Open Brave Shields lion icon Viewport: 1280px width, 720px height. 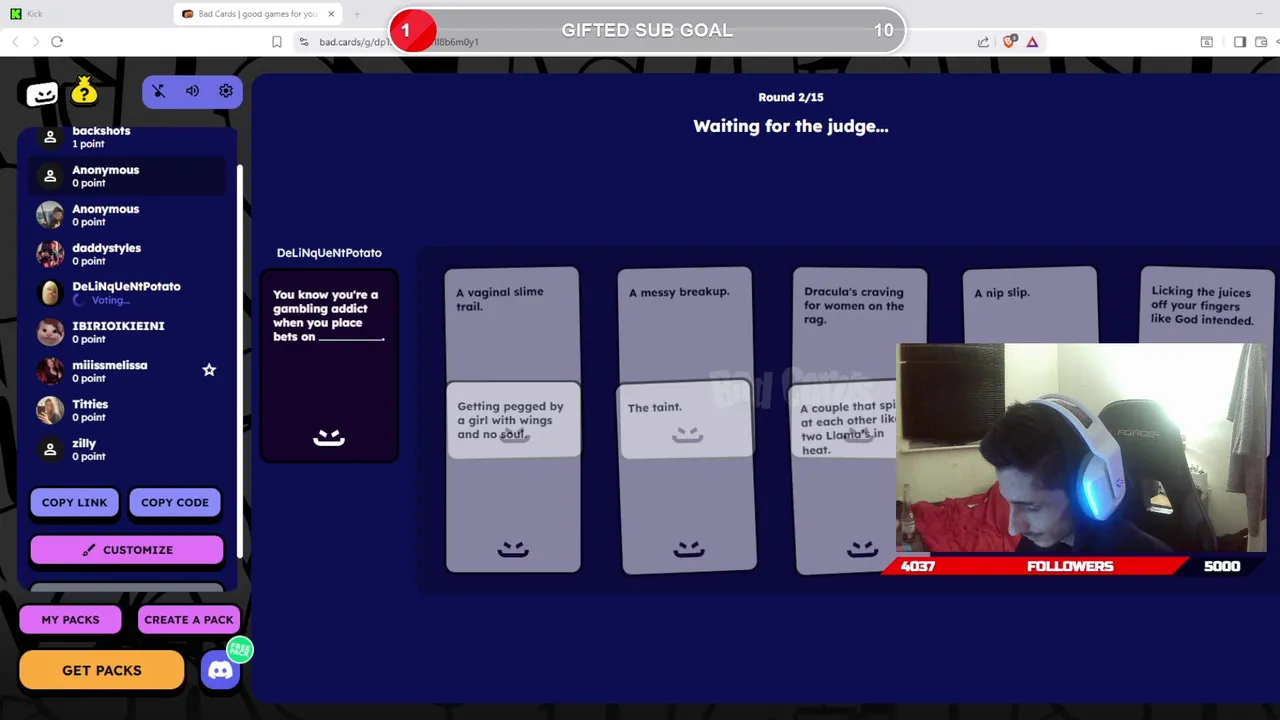(1009, 41)
